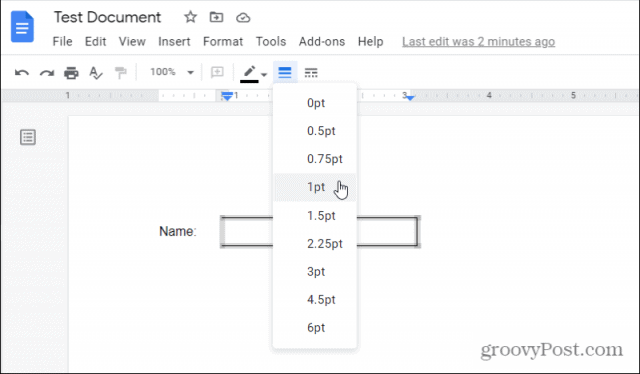Select 0.75pt border weight
The height and width of the screenshot is (374, 640).
(x=315, y=159)
